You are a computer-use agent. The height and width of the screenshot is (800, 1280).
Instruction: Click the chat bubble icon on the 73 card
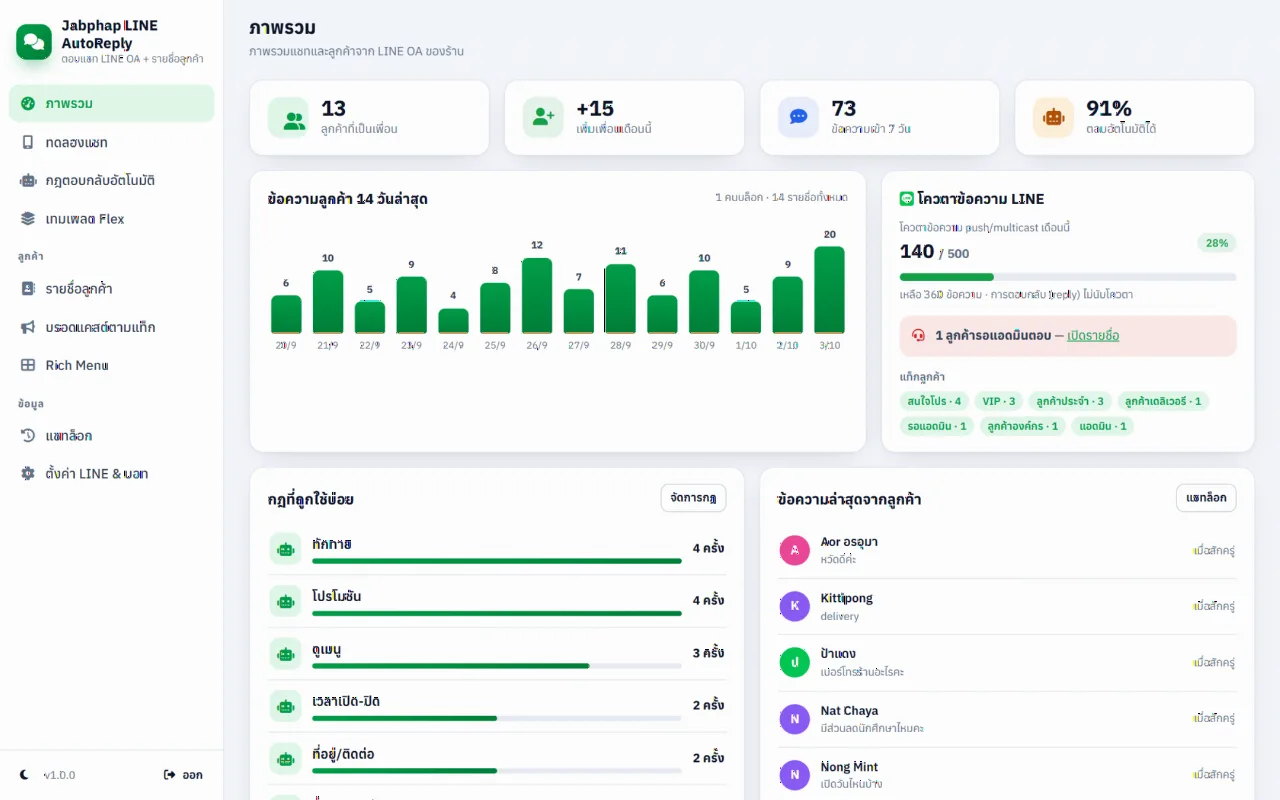(x=798, y=117)
